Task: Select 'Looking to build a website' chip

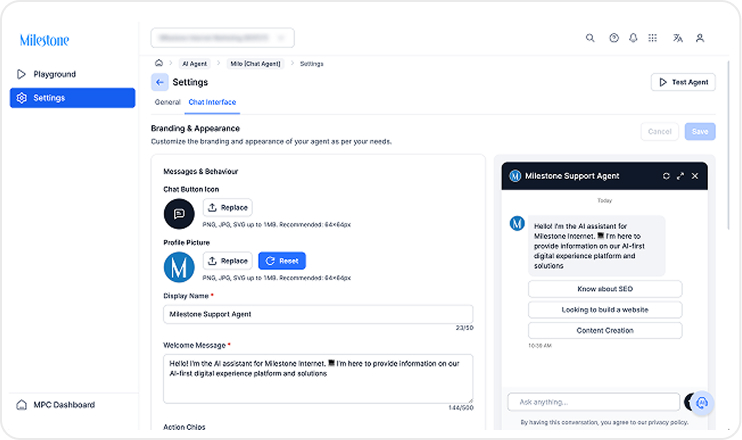Action: pos(605,310)
